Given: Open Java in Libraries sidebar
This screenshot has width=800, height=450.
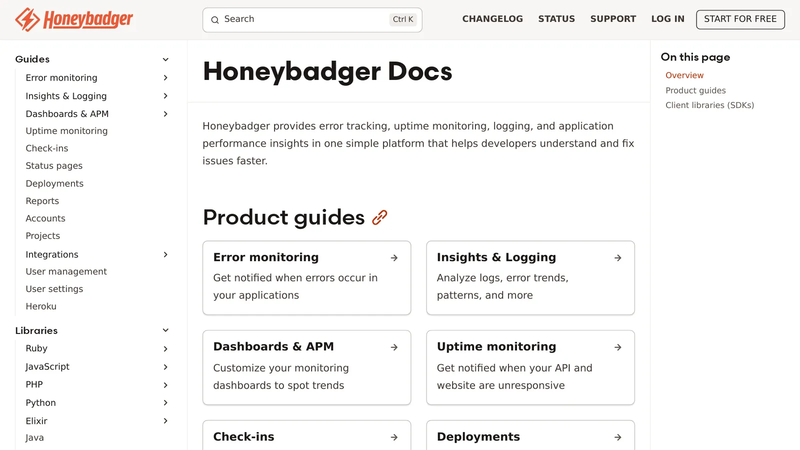Looking at the screenshot, I should click(x=34, y=438).
